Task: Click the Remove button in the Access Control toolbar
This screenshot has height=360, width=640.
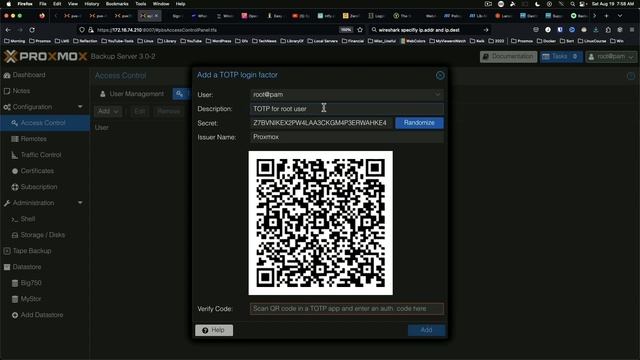Action: click(169, 111)
